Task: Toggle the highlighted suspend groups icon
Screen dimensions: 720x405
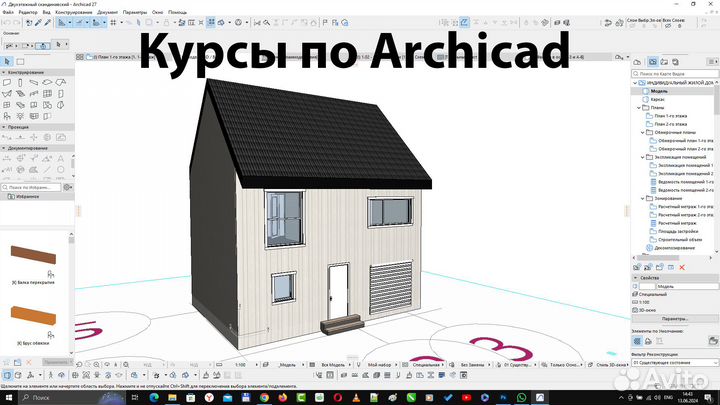Action: click(211, 22)
